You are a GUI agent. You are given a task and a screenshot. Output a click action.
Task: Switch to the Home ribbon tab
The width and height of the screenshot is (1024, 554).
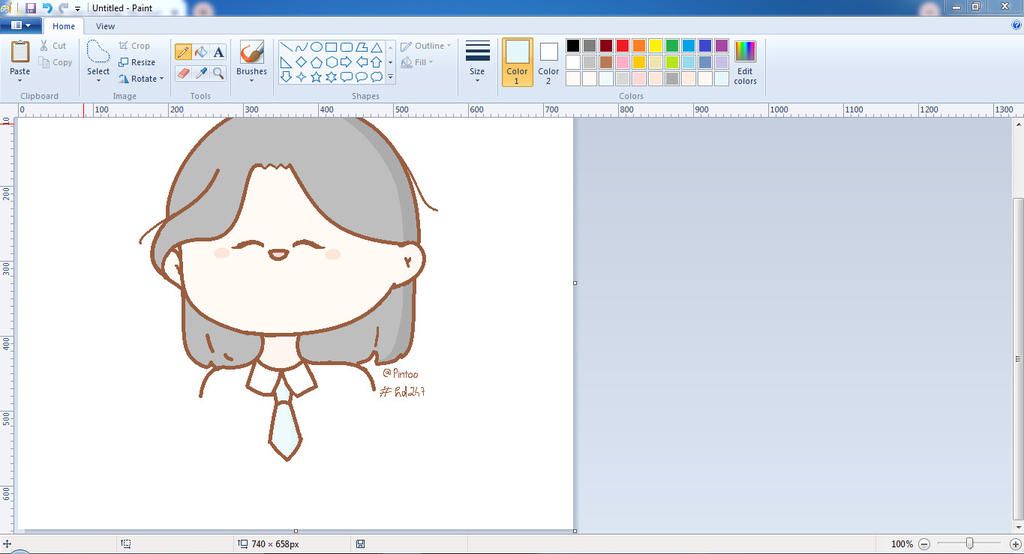coord(63,26)
